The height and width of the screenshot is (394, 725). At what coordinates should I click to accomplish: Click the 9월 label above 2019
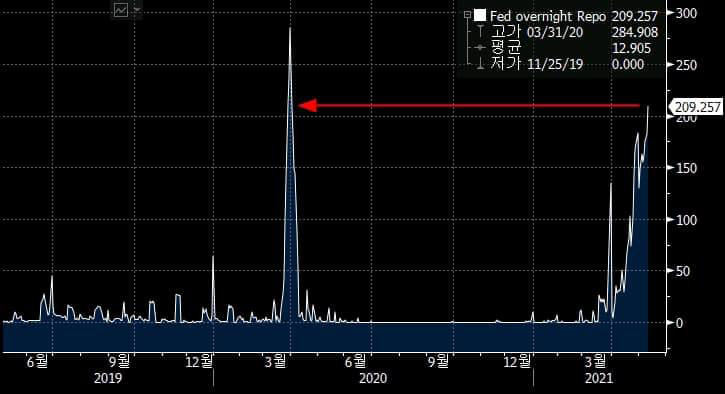(120, 362)
